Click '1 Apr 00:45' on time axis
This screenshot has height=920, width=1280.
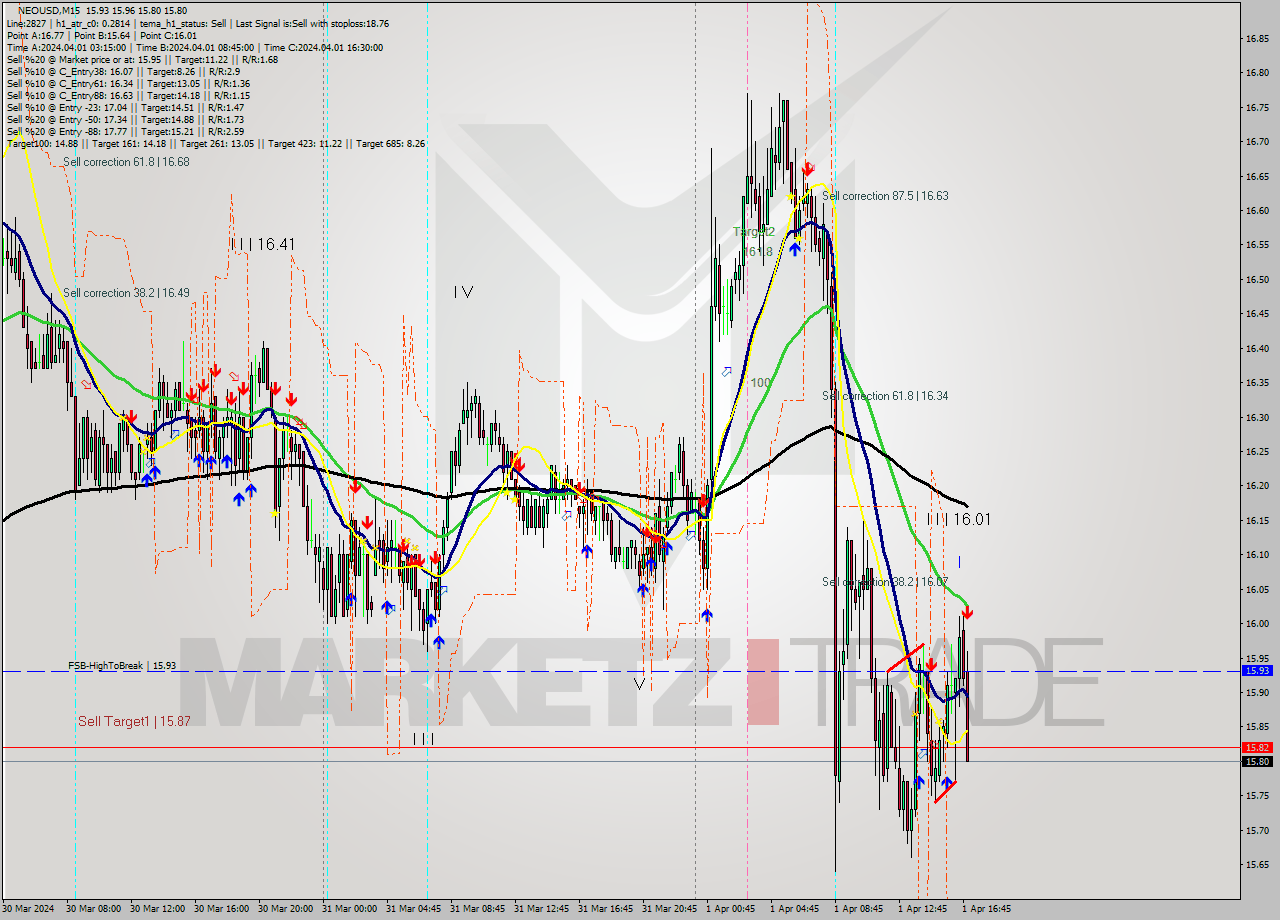731,909
